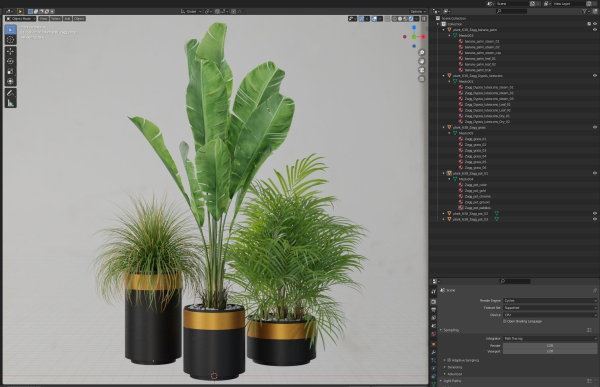The height and width of the screenshot is (387, 600).
Task: Click the Sampling presets icon
Action: (x=589, y=330)
